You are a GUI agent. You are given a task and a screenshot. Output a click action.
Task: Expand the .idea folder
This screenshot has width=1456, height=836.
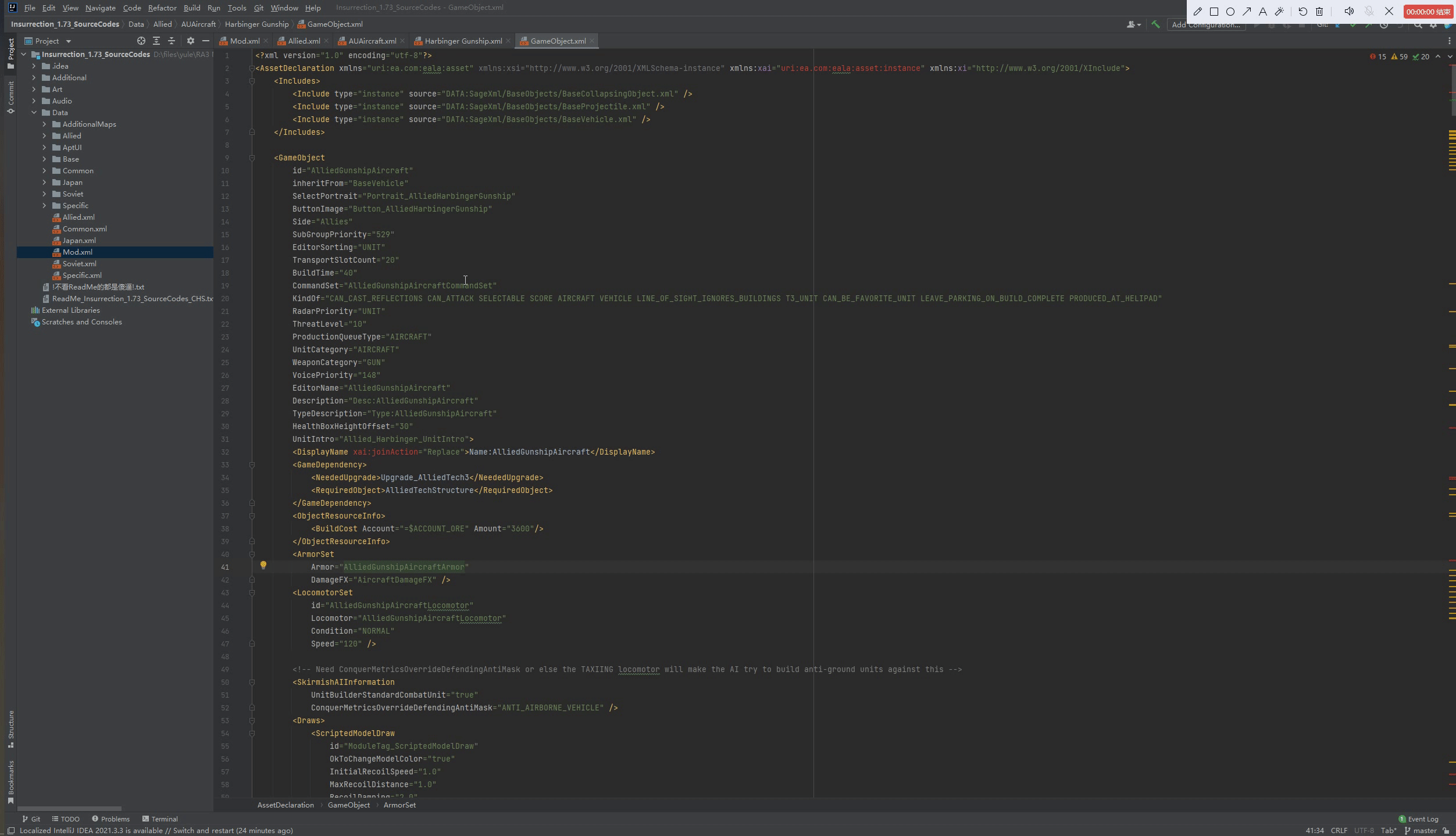point(34,66)
